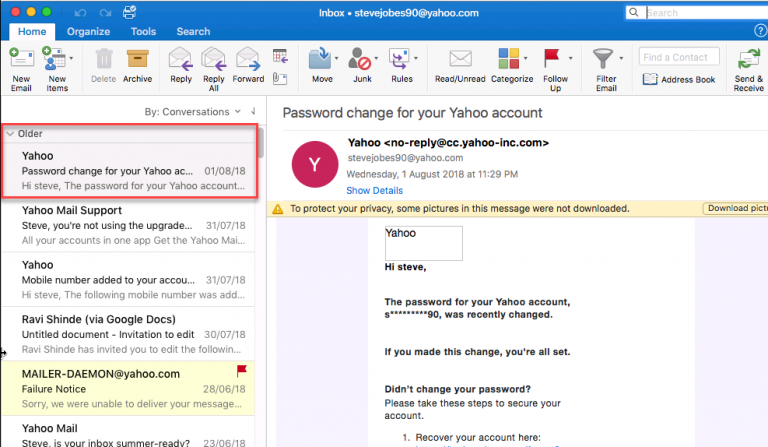Click Send & Receive
Screen dimensions: 768x447
(x=748, y=70)
